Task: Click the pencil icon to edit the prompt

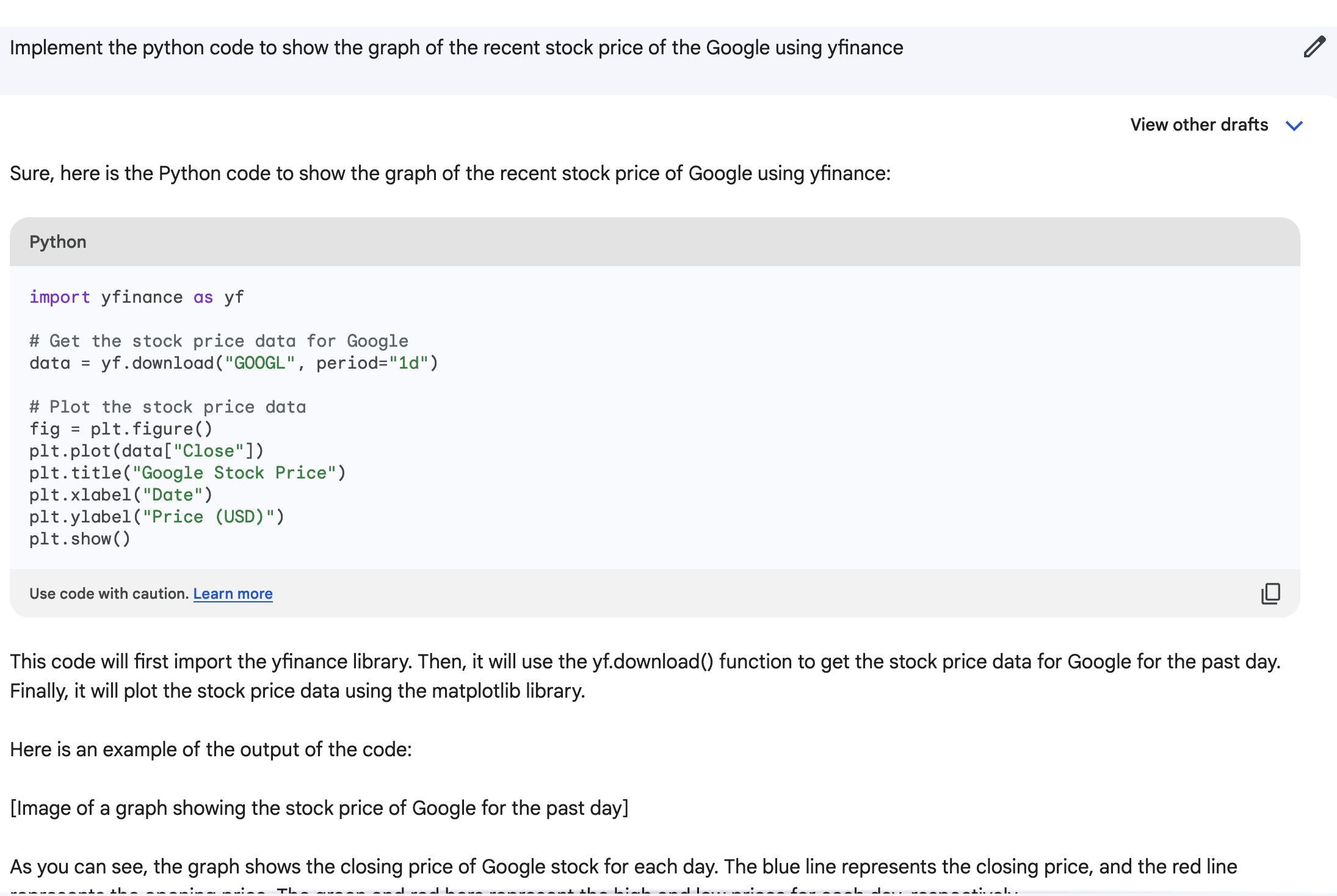Action: click(x=1314, y=47)
